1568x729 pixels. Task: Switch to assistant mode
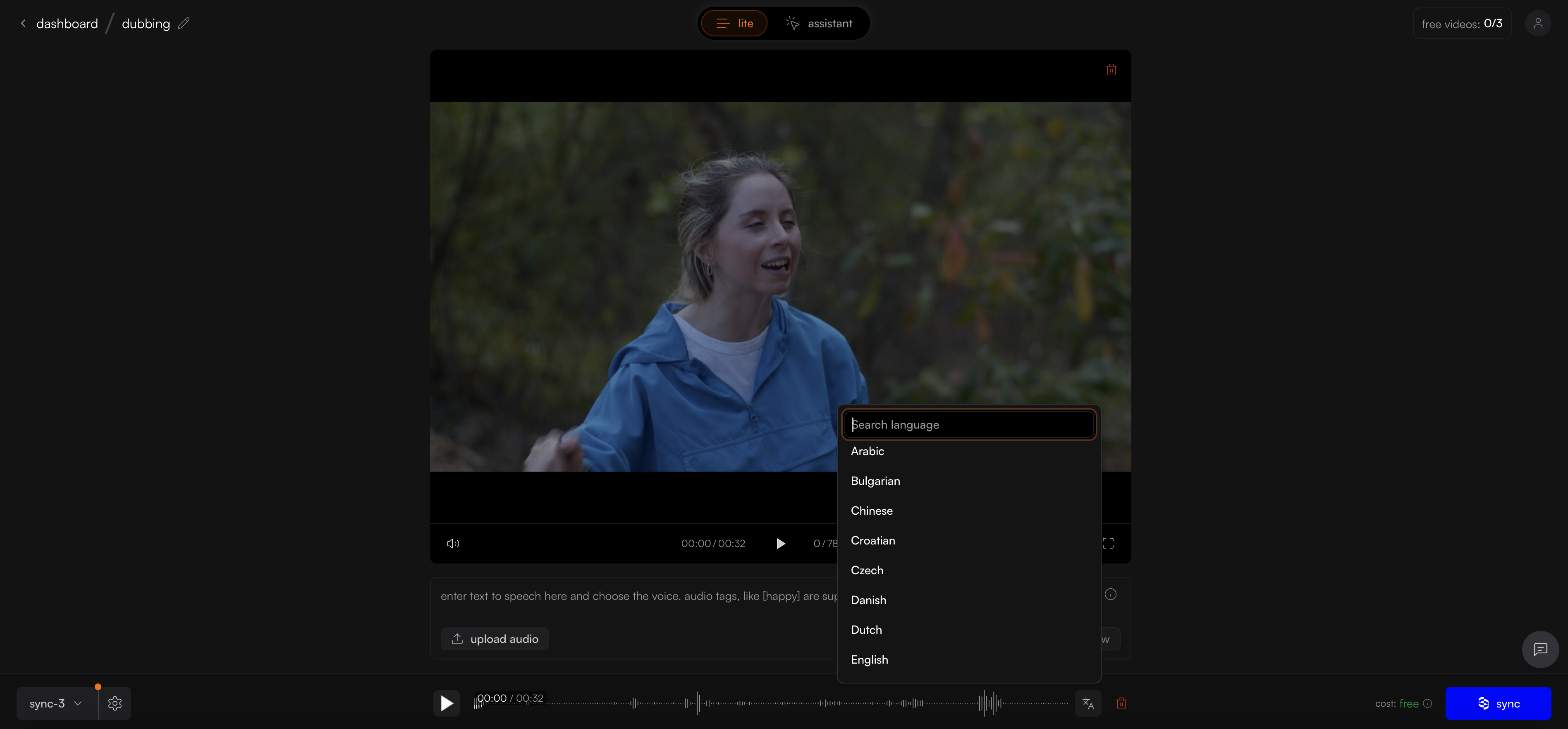pyautogui.click(x=819, y=23)
